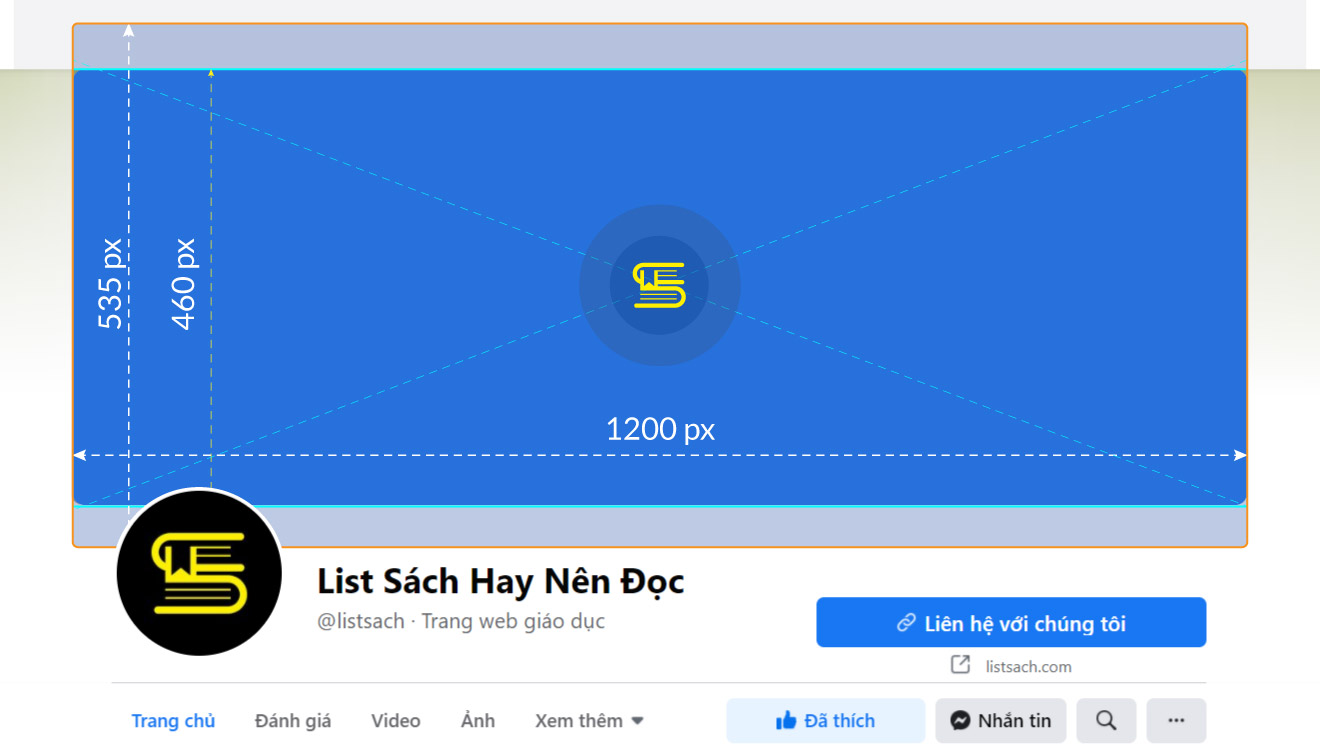The width and height of the screenshot is (1320, 754).
Task: Open Nhắn tin messenger button
Action: pos(1001,721)
